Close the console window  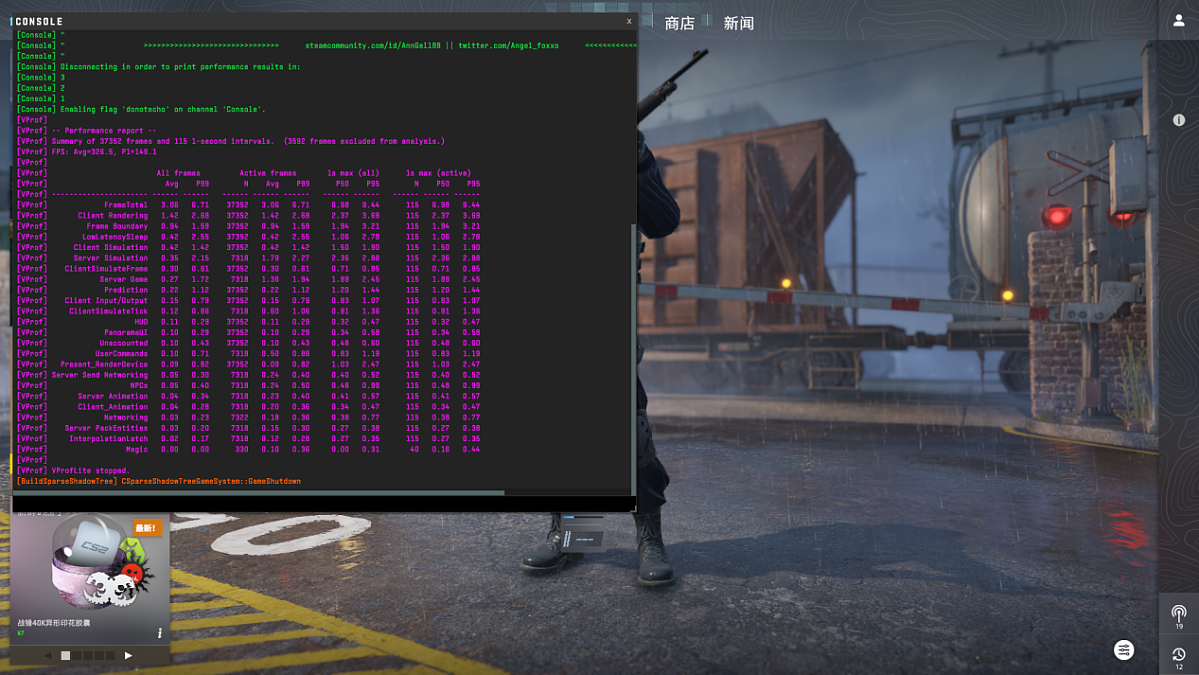tap(629, 21)
